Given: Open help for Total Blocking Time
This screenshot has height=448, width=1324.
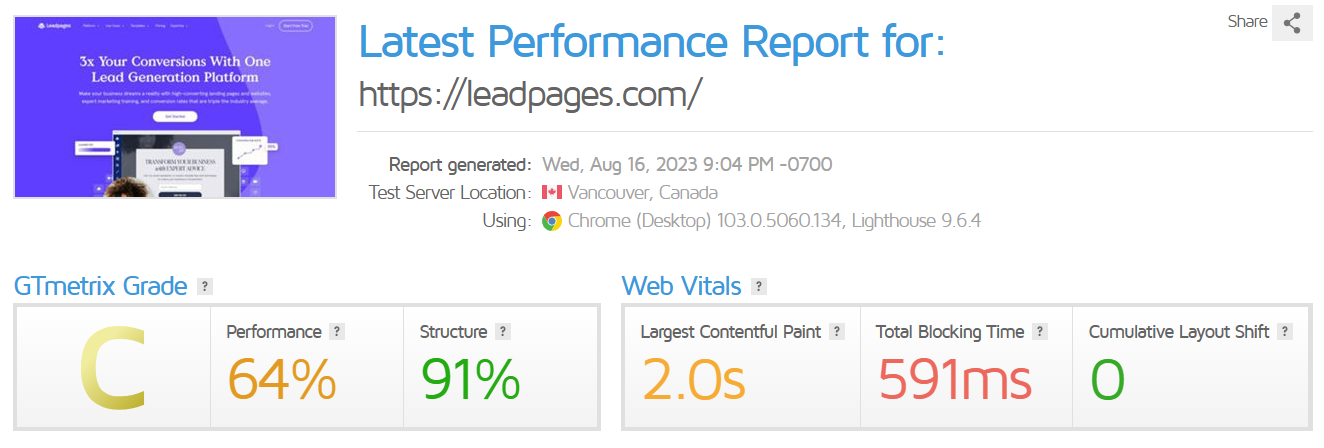Looking at the screenshot, I should [x=1040, y=332].
